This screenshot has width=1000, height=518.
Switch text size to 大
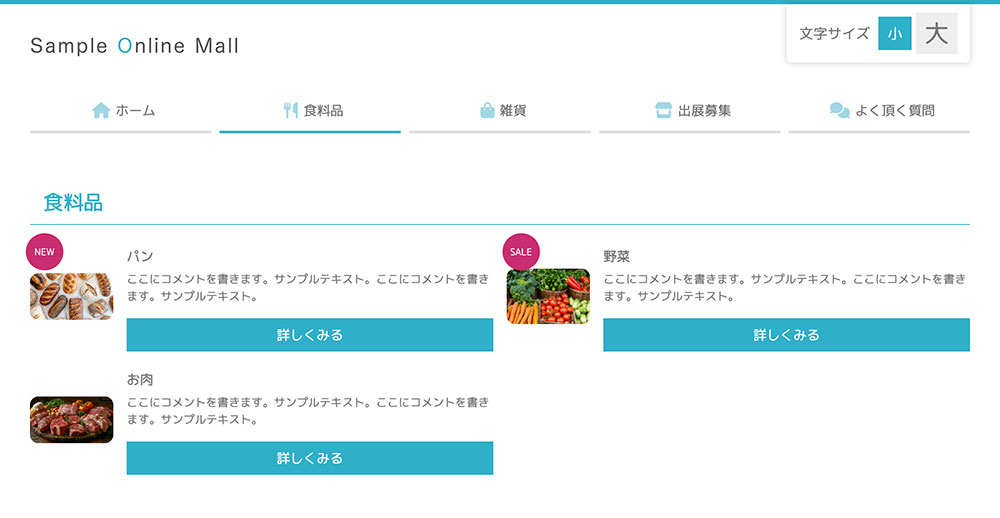coord(936,33)
